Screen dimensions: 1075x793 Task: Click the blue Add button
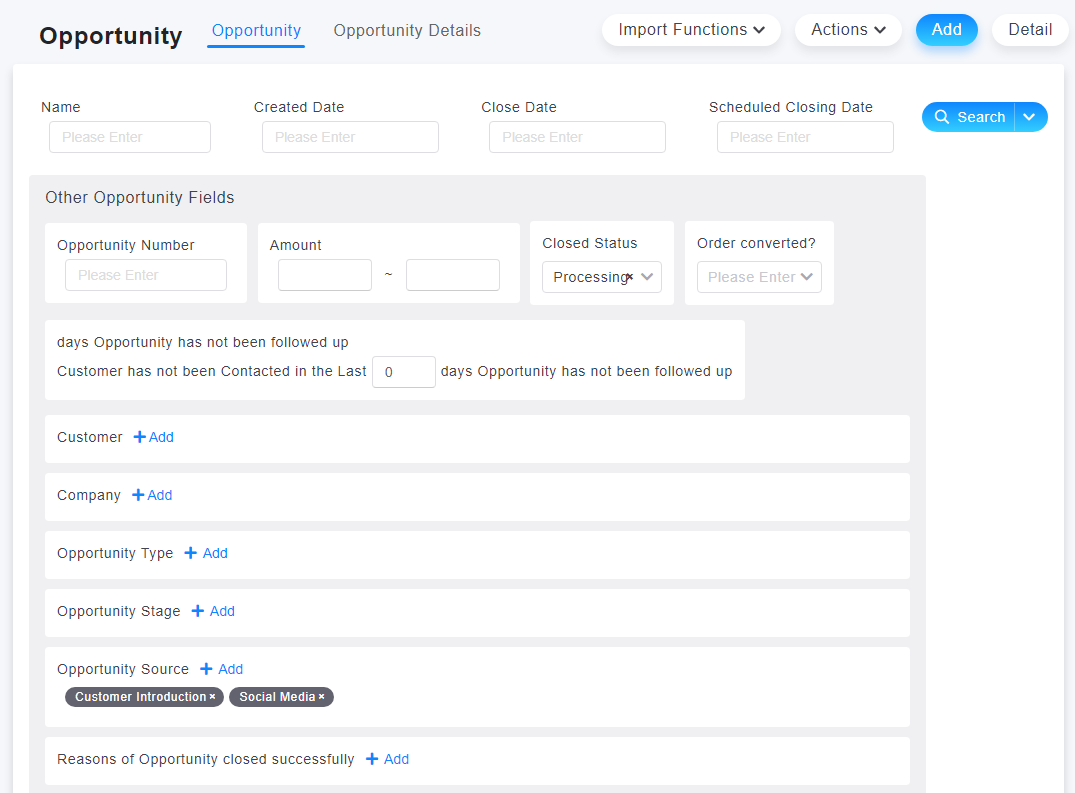(x=946, y=30)
